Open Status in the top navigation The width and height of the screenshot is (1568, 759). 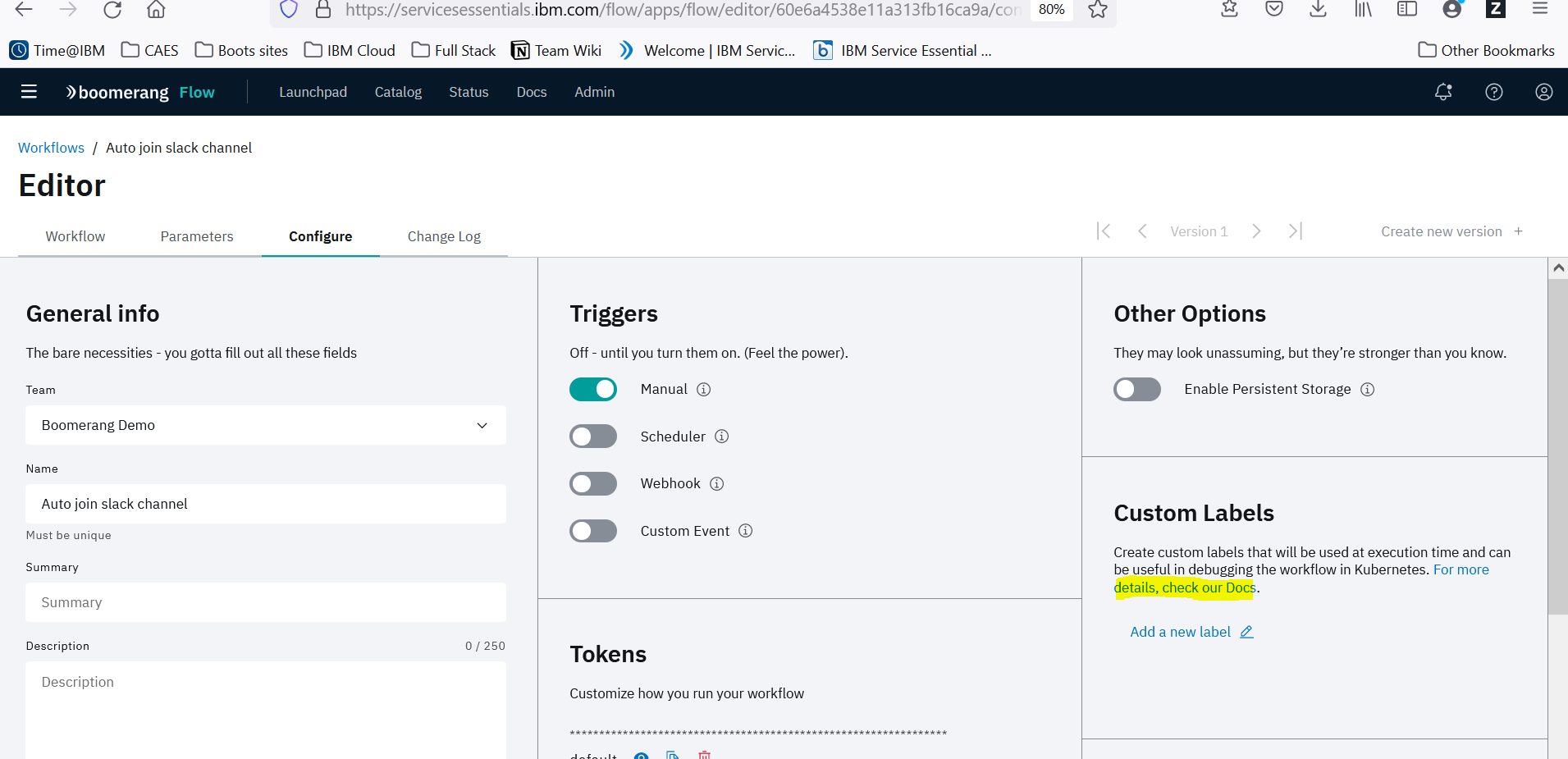(x=469, y=92)
